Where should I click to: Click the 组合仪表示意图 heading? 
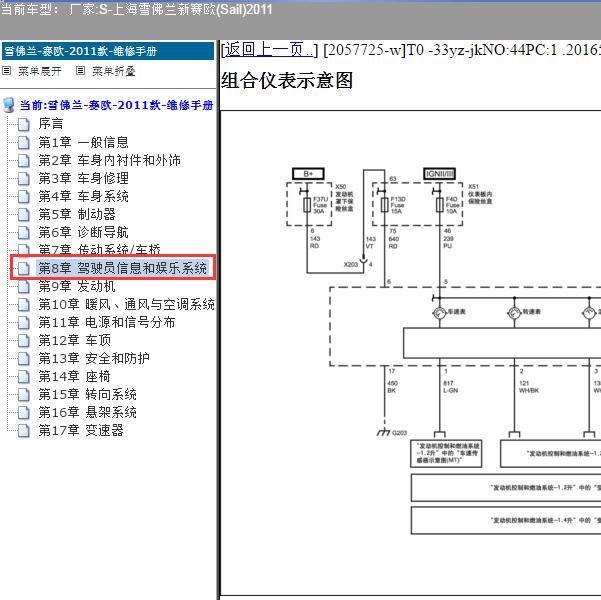(x=287, y=81)
